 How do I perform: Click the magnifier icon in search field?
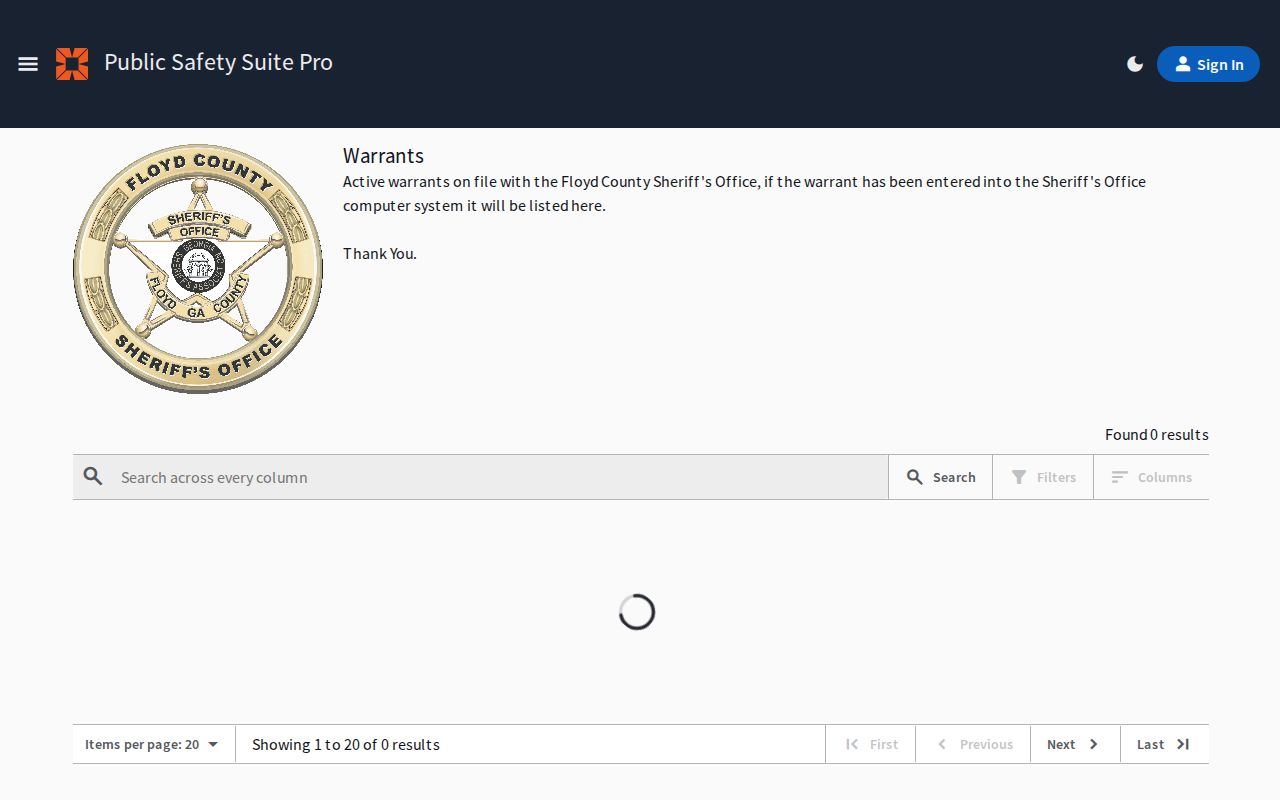click(93, 477)
